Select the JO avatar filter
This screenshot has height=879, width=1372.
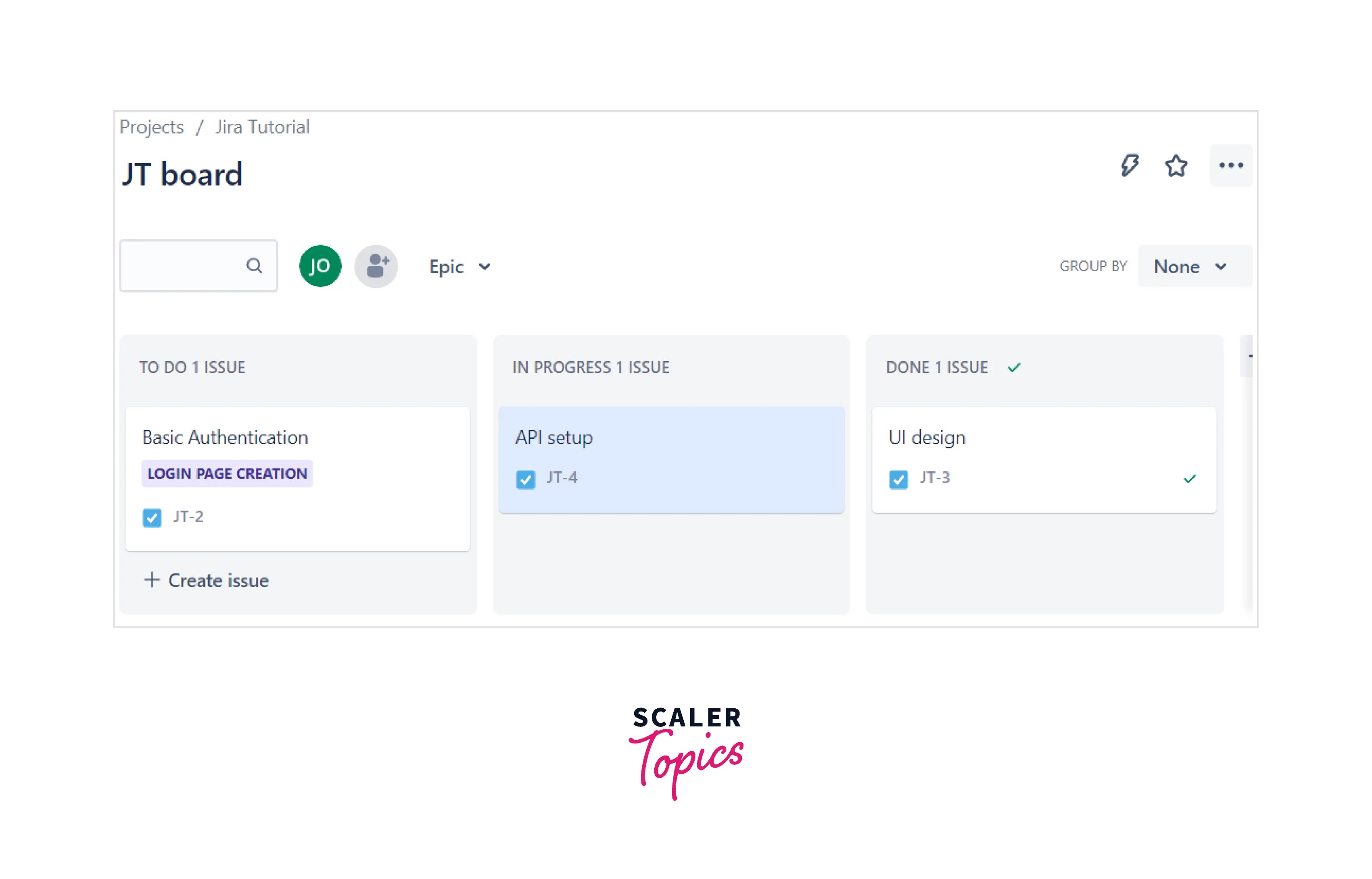coord(320,266)
